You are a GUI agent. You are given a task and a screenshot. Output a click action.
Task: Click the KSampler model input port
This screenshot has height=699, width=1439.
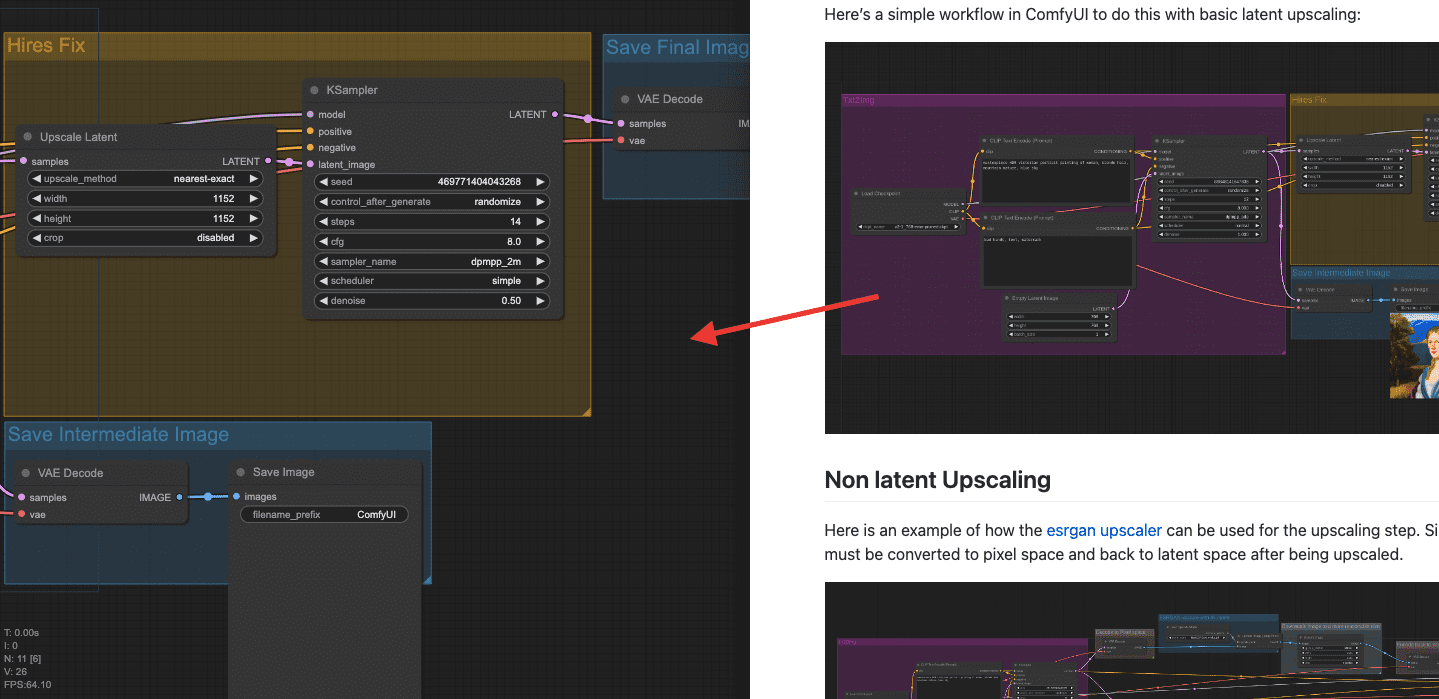(x=310, y=115)
